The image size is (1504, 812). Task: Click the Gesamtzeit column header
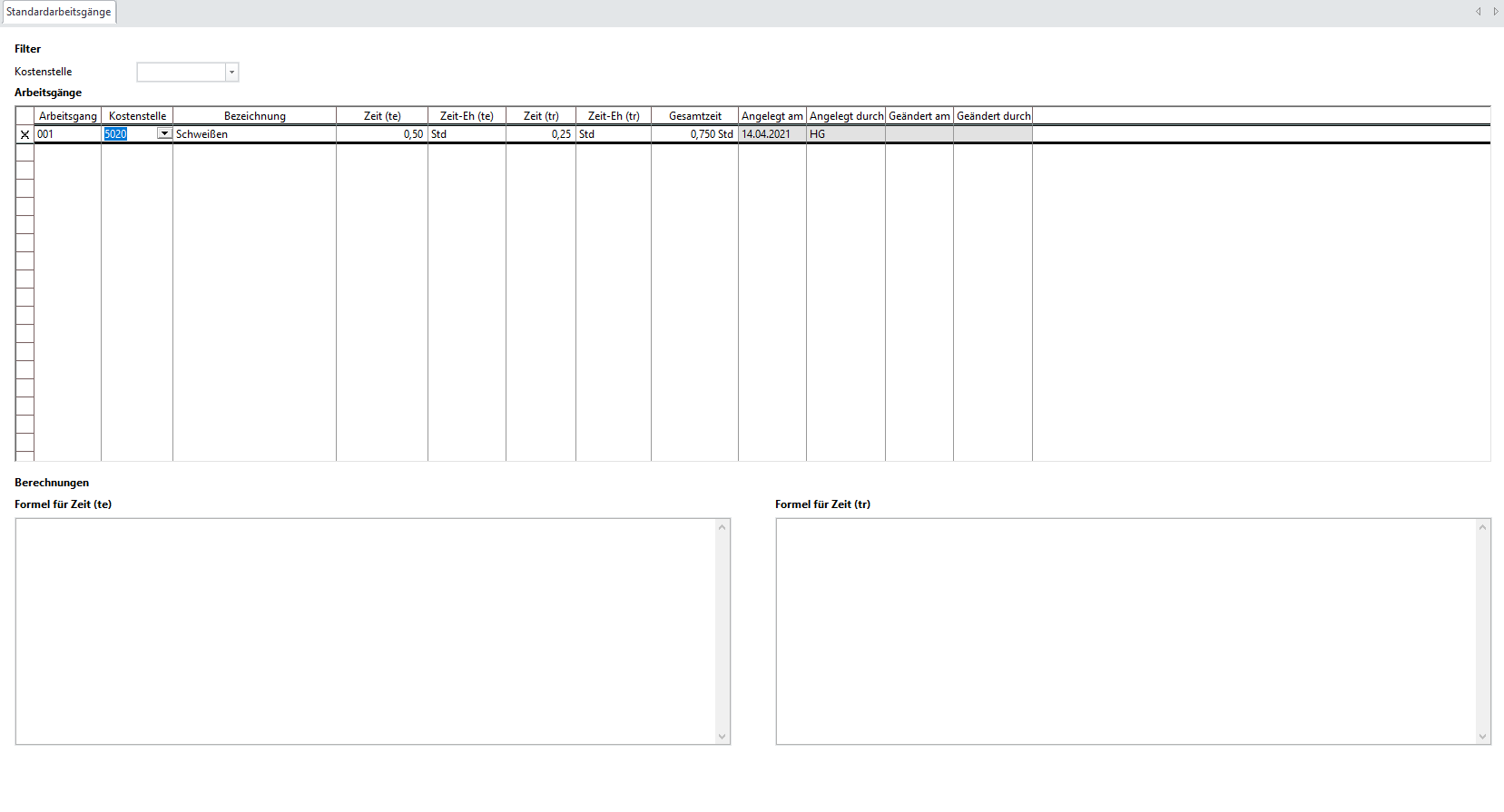coord(694,116)
